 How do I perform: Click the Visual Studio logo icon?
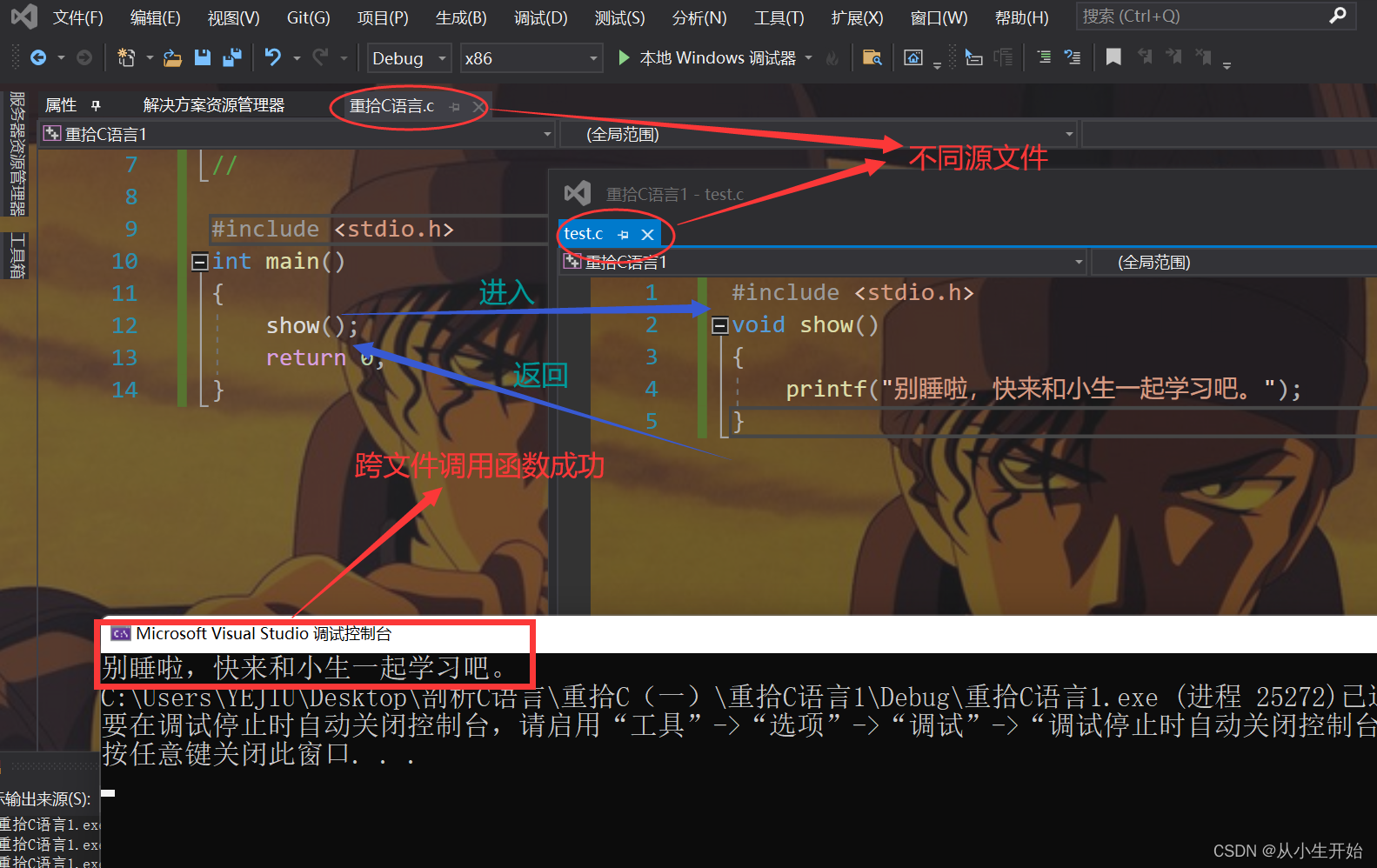24,16
